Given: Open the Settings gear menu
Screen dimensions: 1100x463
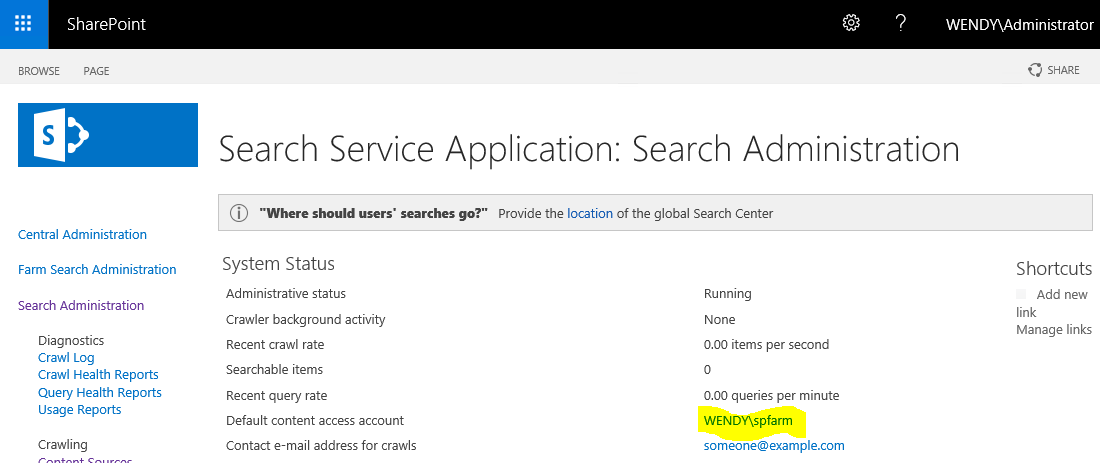Looking at the screenshot, I should click(851, 23).
